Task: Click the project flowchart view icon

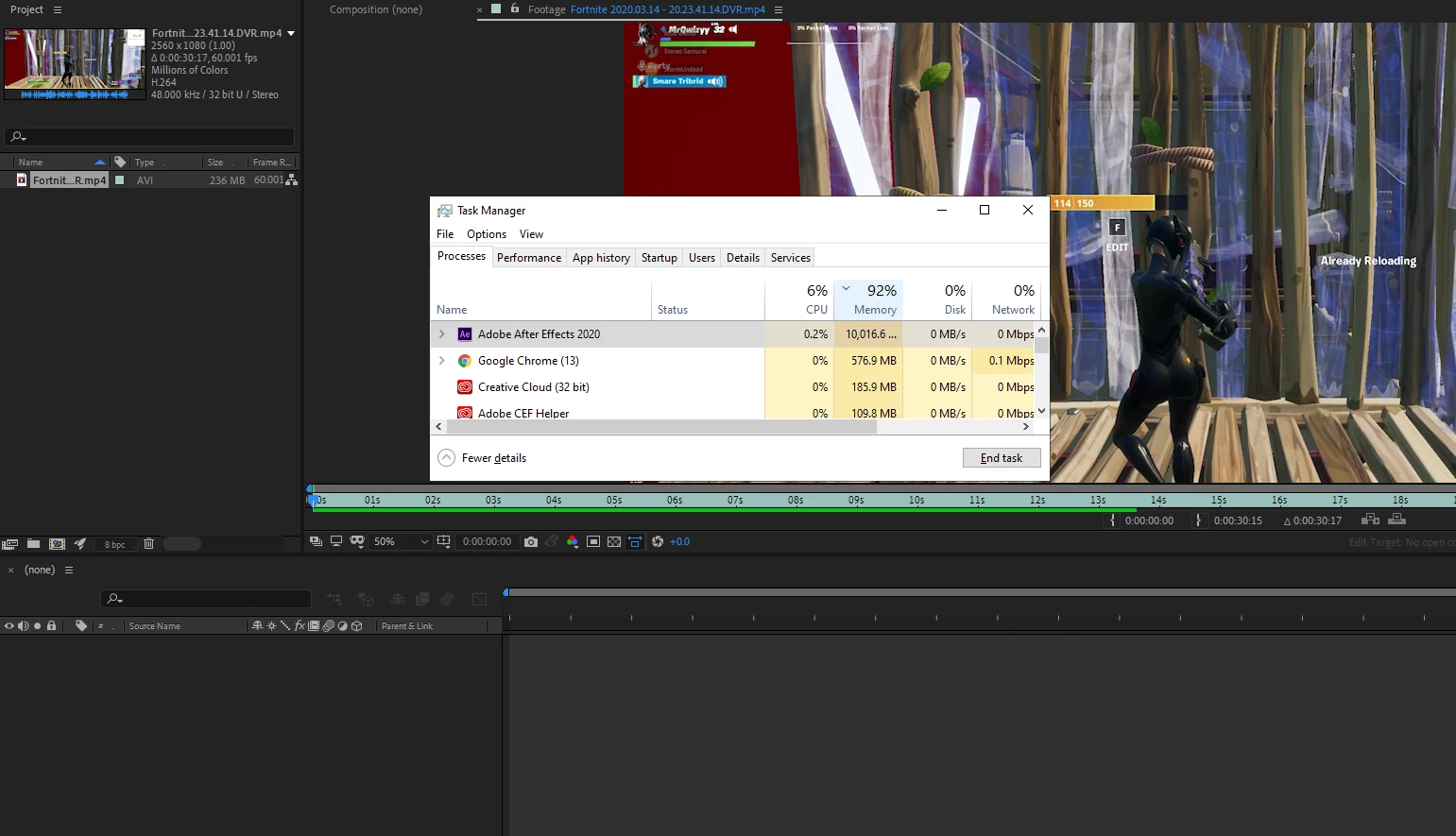Action: 292,179
